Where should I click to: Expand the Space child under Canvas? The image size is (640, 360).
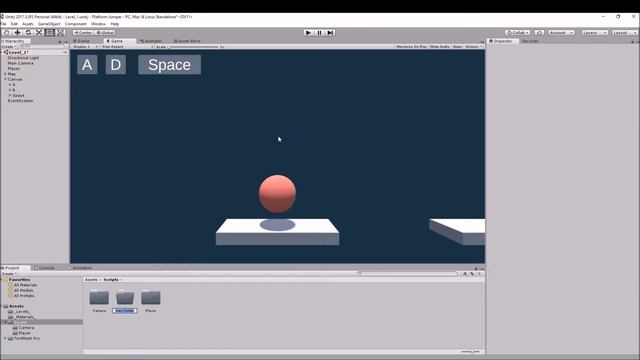click(x=10, y=95)
